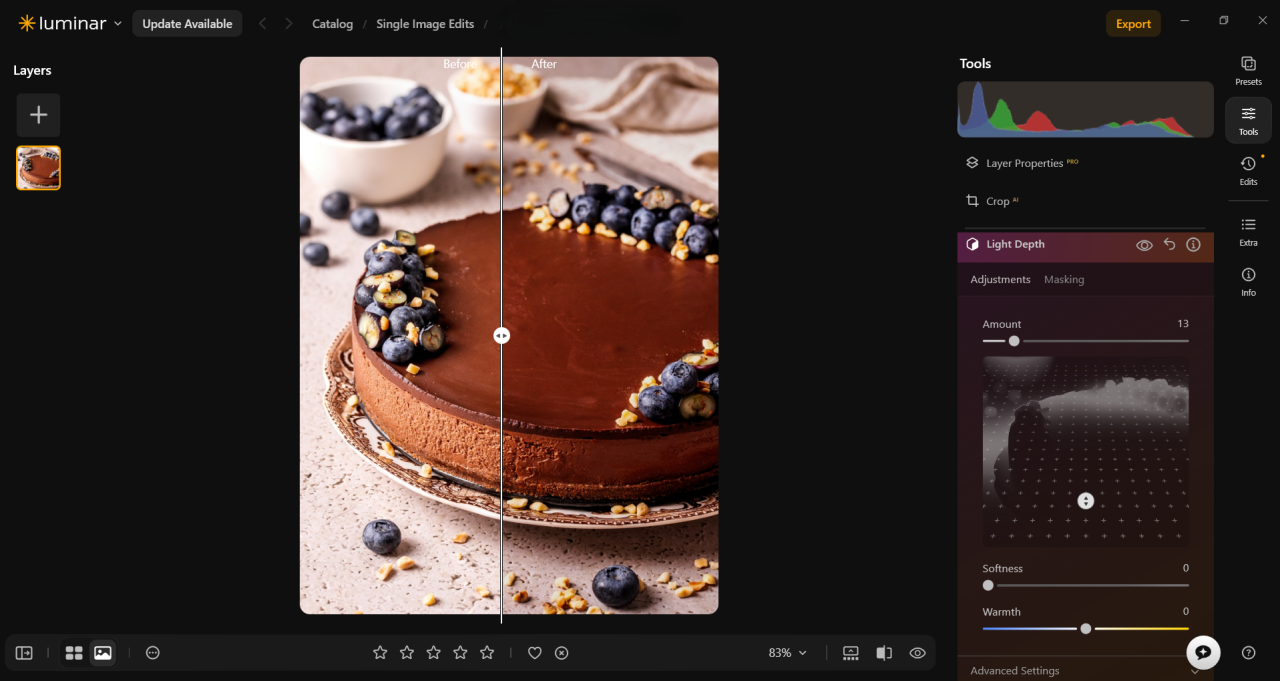
Task: Switch to the Tools panel
Action: [1248, 120]
